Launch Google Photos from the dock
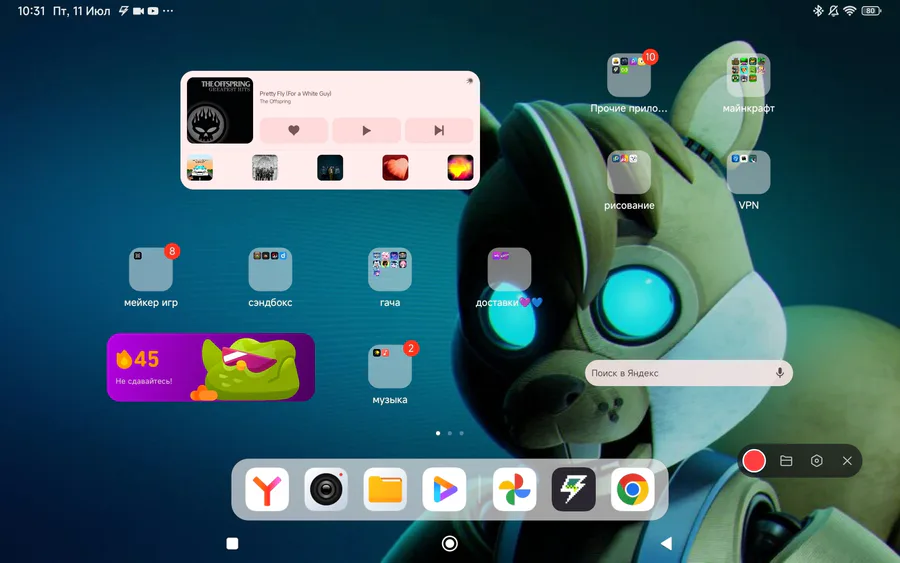The width and height of the screenshot is (900, 563). (x=514, y=490)
